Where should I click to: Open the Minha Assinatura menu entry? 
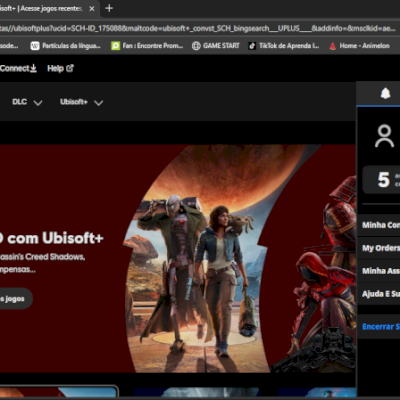point(379,271)
